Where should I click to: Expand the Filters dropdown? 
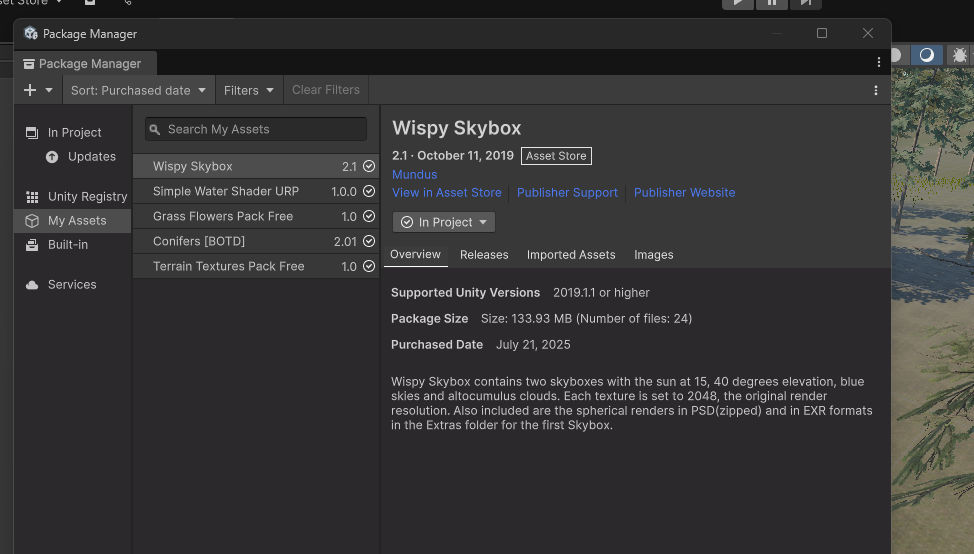[249, 90]
